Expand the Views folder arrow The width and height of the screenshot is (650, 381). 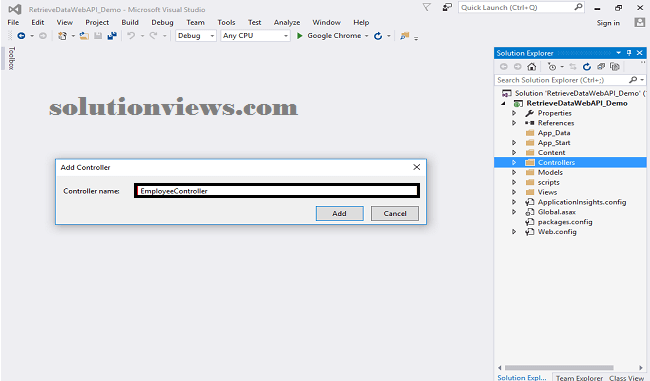coord(514,192)
